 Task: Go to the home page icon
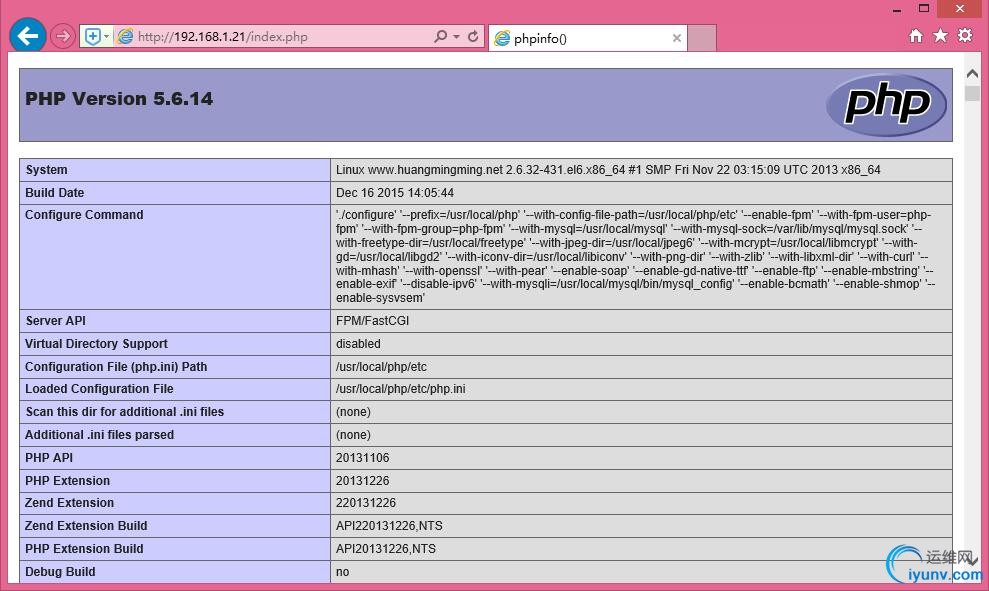click(916, 36)
